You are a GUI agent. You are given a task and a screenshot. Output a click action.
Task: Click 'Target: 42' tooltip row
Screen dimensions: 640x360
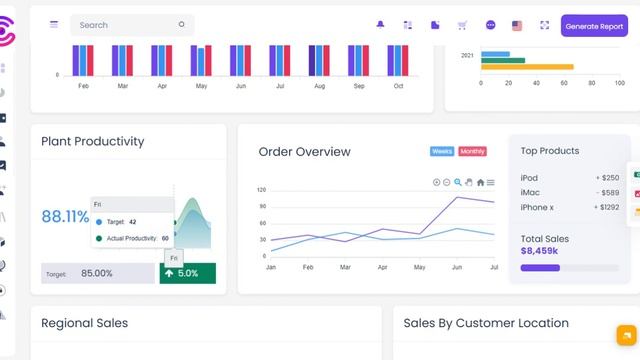pos(116,222)
